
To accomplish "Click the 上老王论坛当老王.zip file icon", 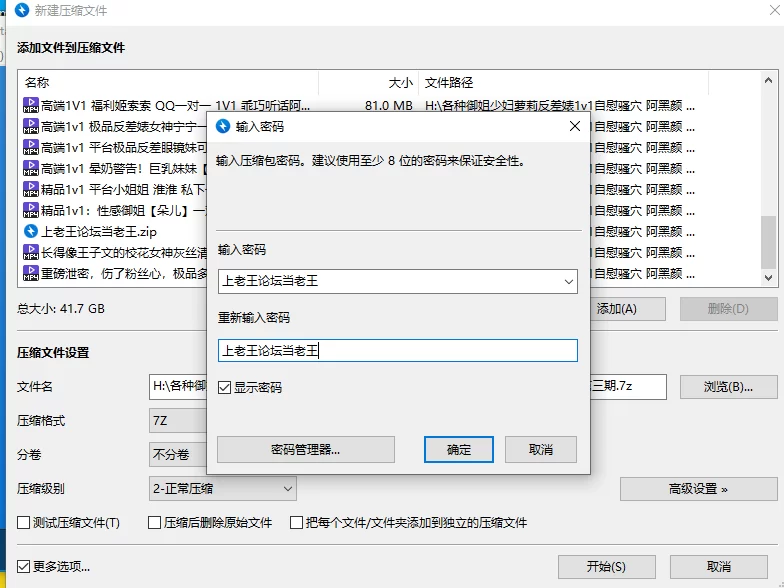I will click(x=30, y=232).
